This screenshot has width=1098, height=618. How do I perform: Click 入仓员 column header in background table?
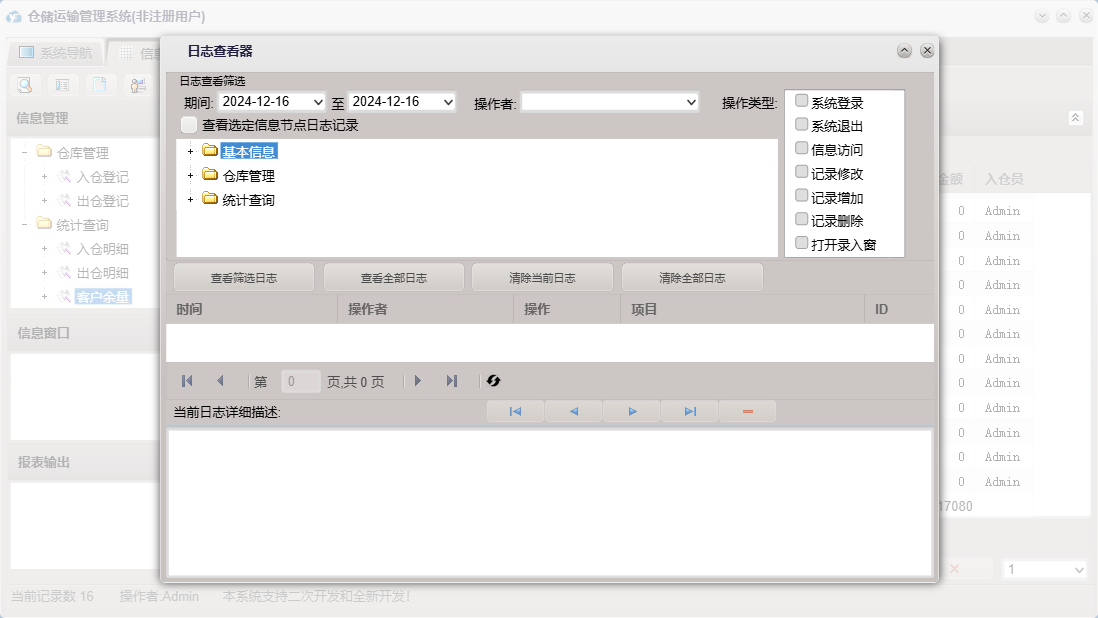[x=1003, y=179]
